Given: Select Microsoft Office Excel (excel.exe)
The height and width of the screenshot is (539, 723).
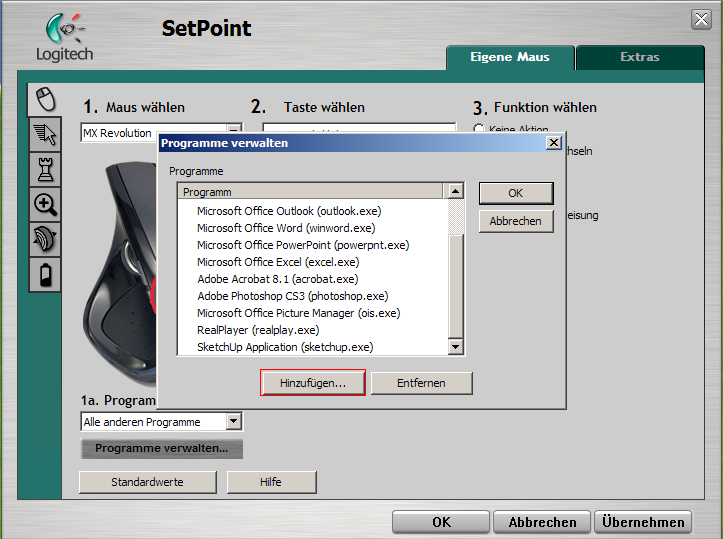Looking at the screenshot, I should 278,262.
